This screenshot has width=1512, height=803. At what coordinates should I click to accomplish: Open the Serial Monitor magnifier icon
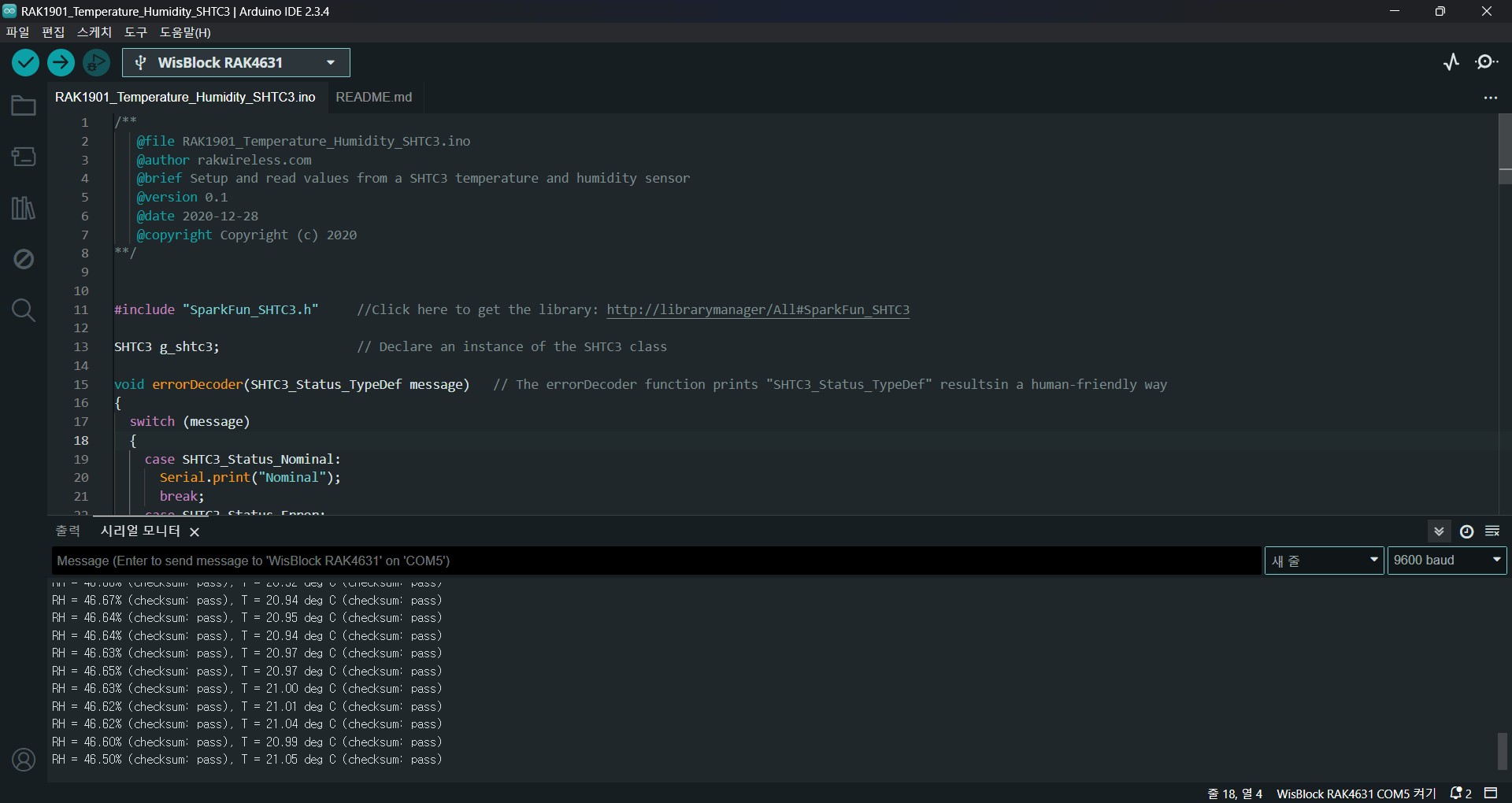tap(1487, 62)
